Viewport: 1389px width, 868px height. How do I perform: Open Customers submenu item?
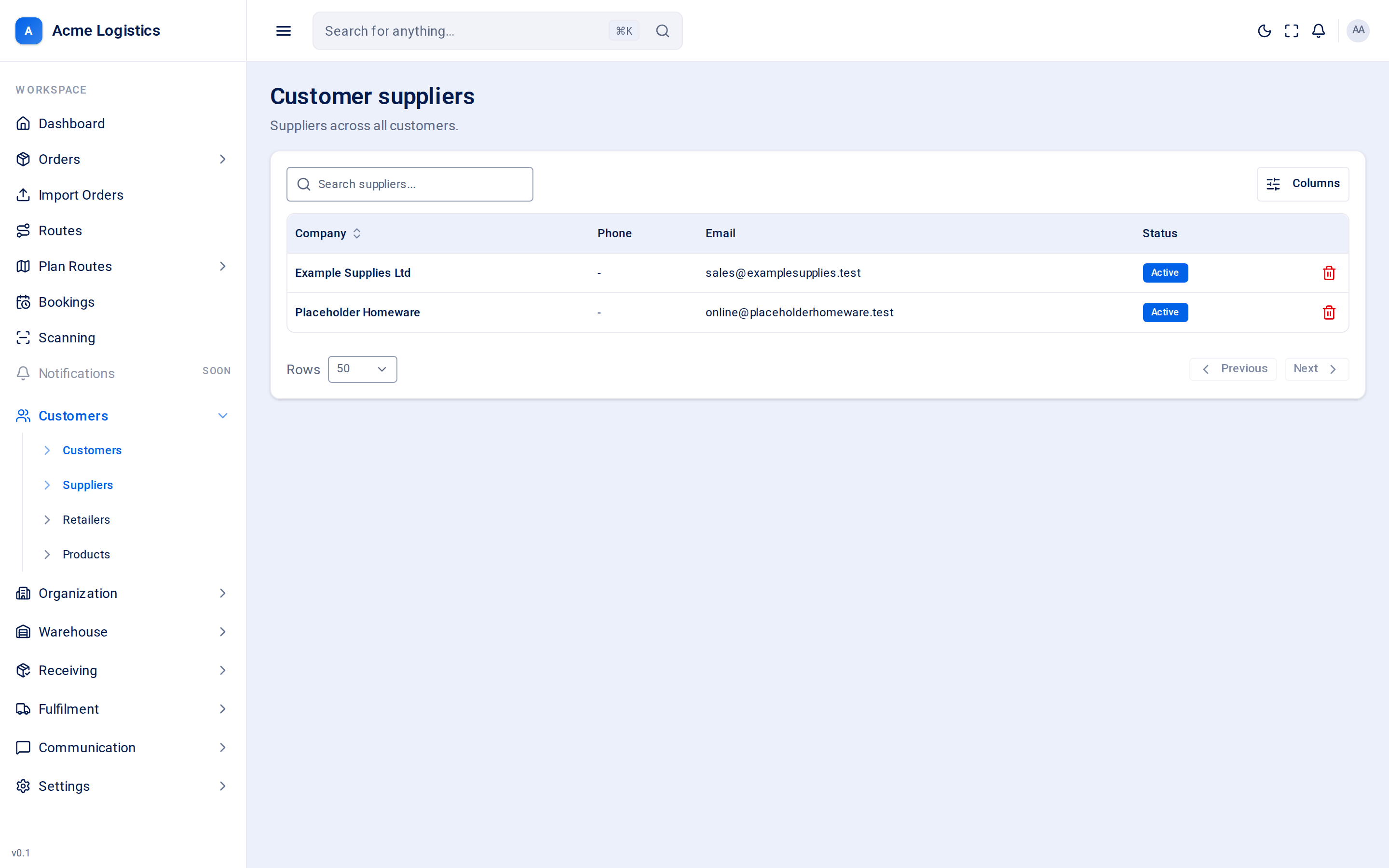coord(92,450)
